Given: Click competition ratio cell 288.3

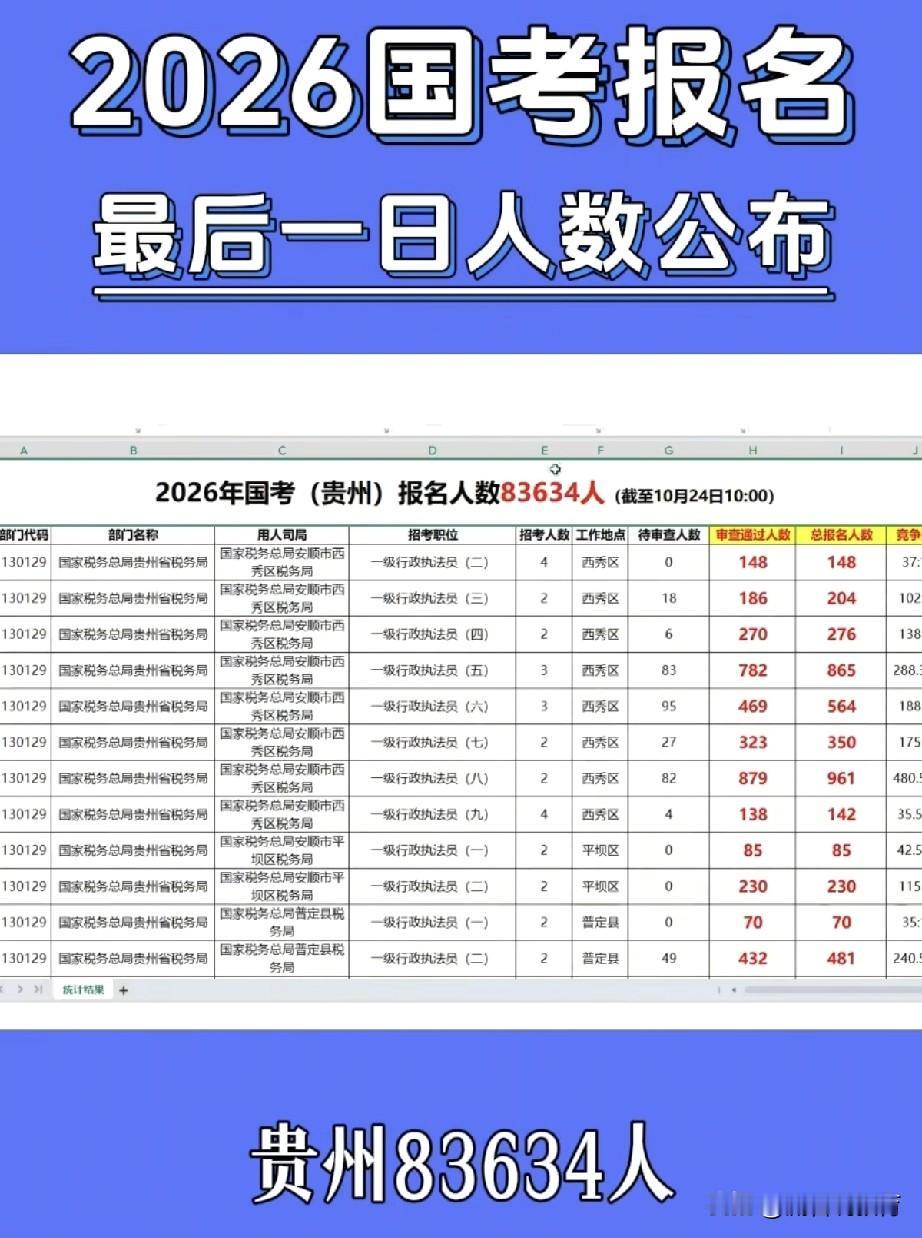Looking at the screenshot, I should [x=905, y=670].
